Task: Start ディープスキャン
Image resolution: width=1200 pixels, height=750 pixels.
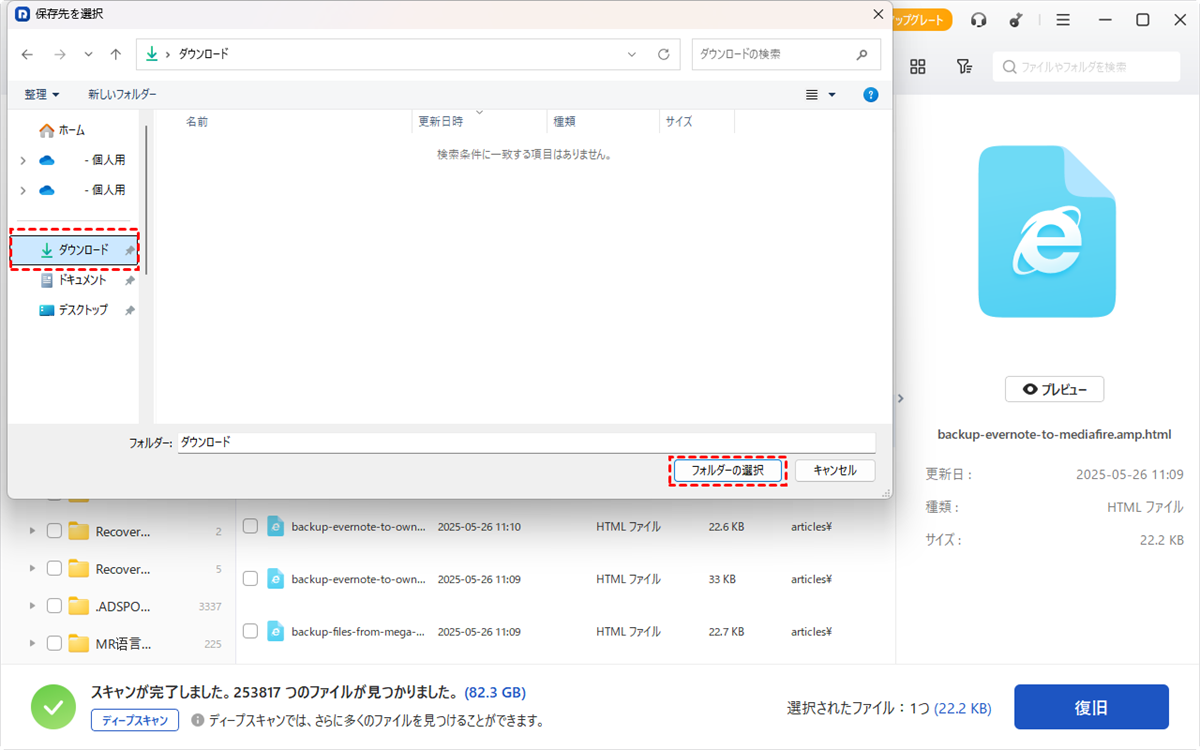Action: pos(135,720)
